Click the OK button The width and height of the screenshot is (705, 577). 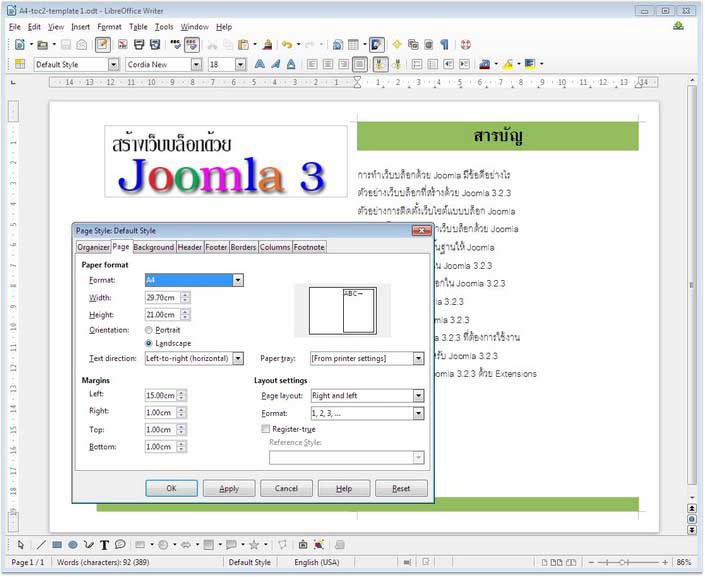coord(171,488)
